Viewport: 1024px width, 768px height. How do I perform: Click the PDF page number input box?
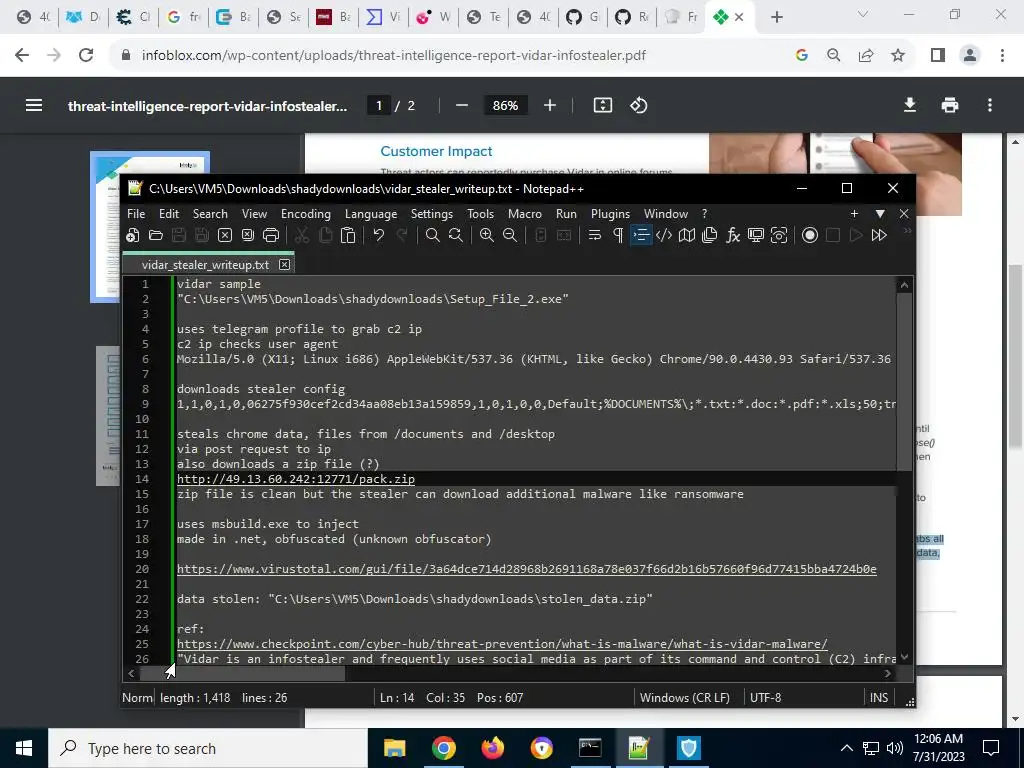(379, 105)
